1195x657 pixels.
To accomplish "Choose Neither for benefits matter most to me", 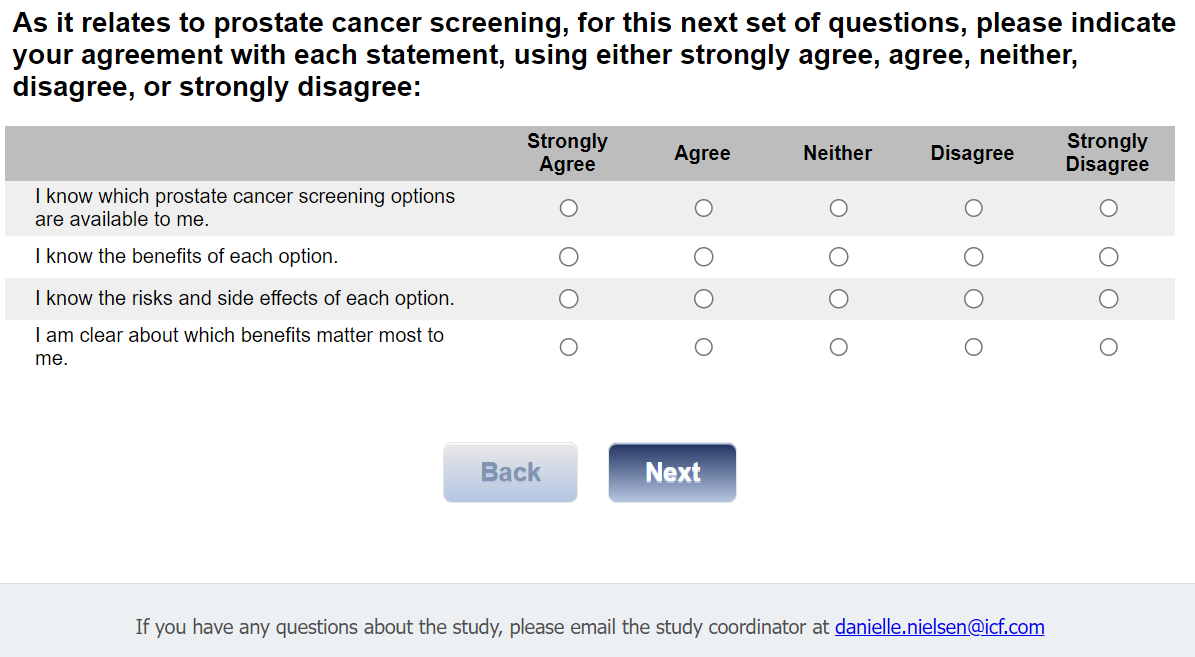I will (x=838, y=347).
